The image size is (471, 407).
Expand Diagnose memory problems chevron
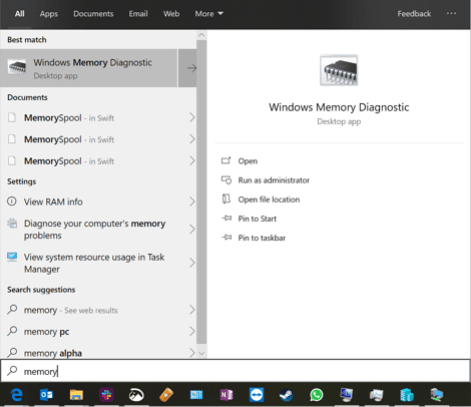click(192, 229)
